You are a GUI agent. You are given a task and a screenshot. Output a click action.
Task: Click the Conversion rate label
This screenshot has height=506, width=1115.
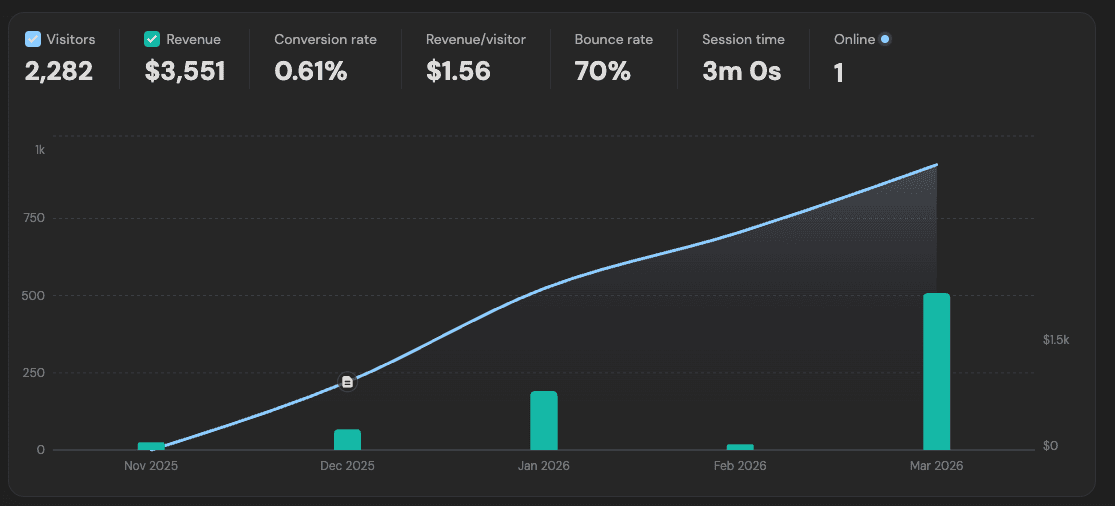326,40
